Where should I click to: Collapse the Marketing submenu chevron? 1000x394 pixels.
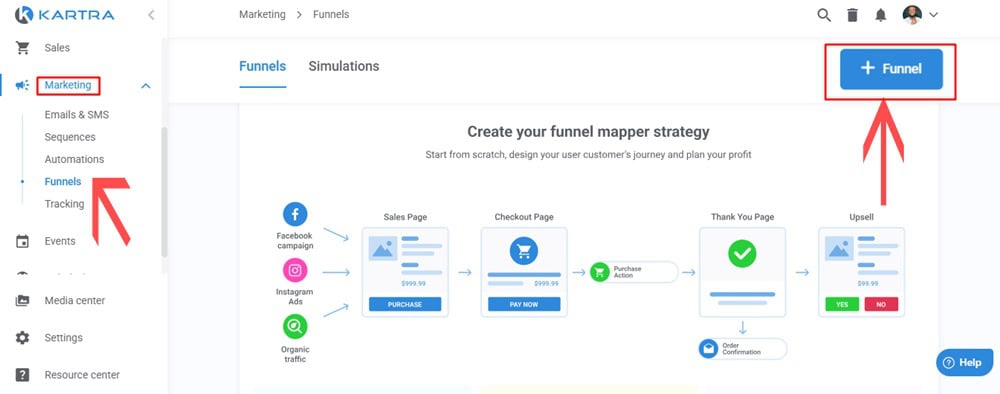(x=146, y=85)
